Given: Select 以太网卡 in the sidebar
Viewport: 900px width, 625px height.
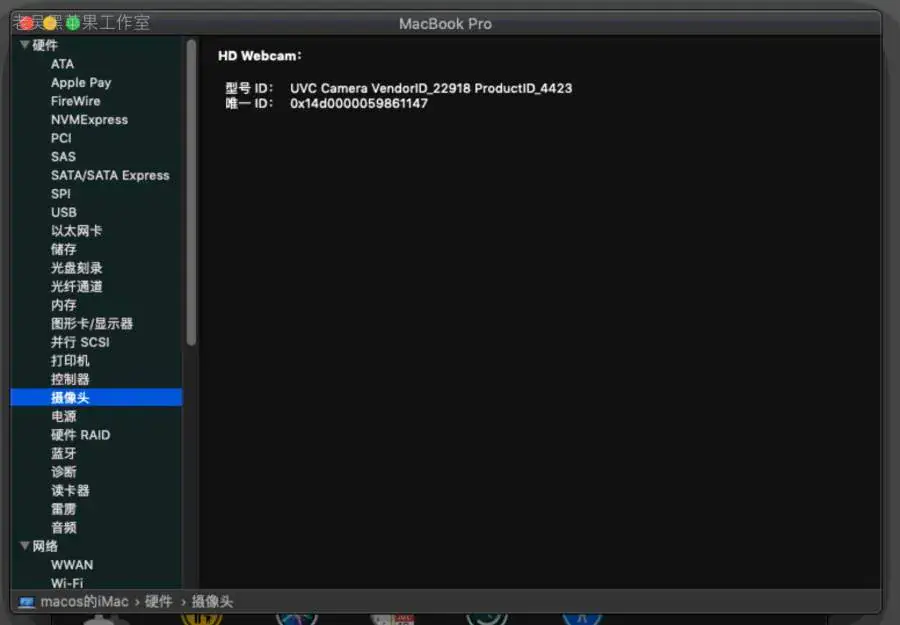Looking at the screenshot, I should tap(76, 231).
